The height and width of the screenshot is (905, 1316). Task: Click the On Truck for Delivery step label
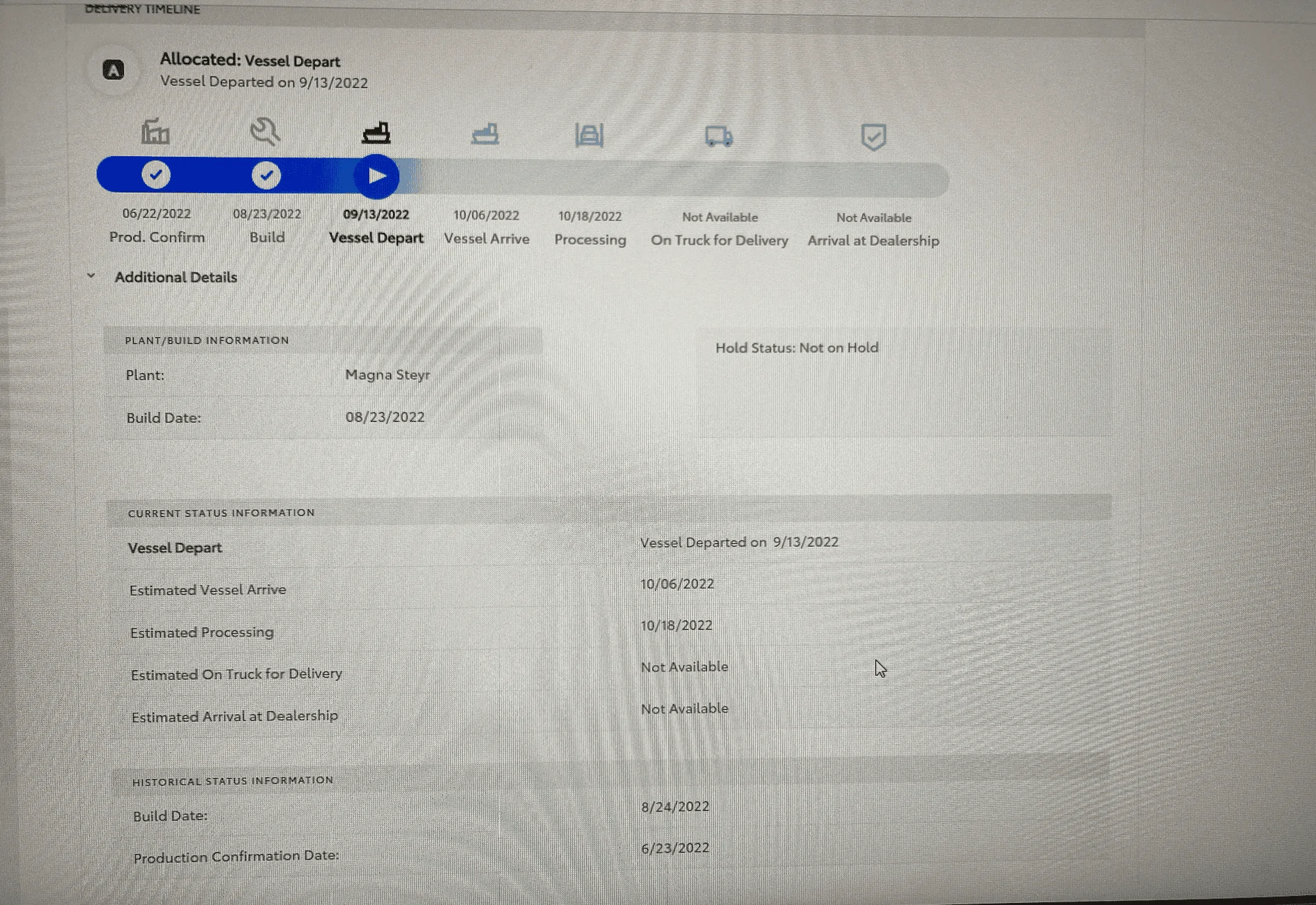[x=719, y=241]
